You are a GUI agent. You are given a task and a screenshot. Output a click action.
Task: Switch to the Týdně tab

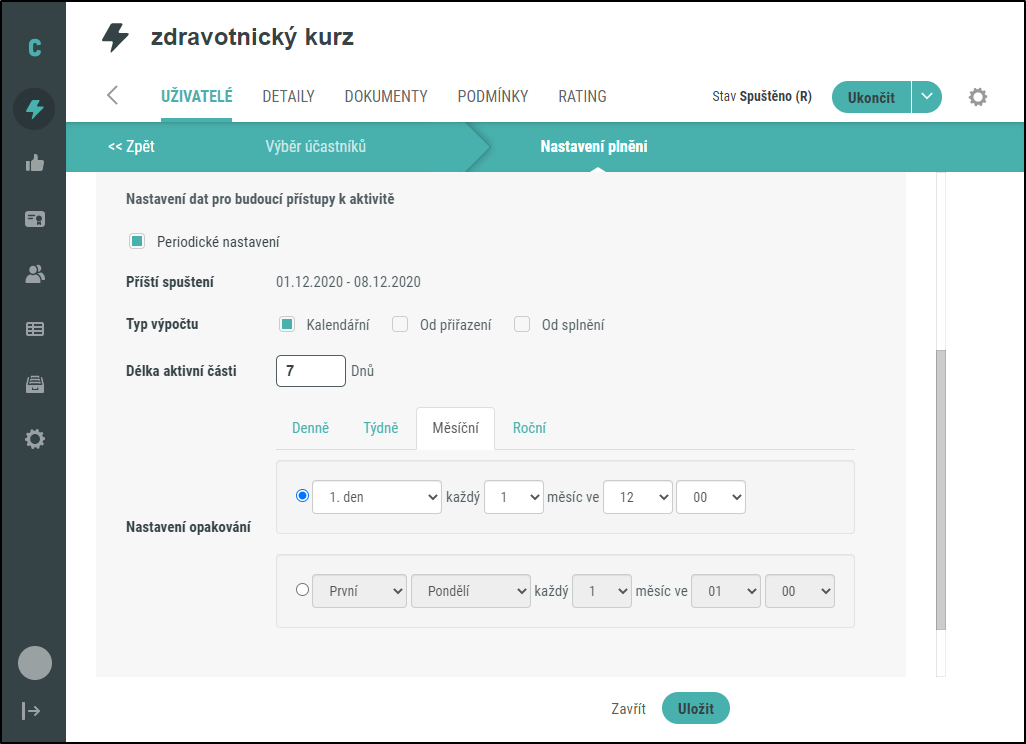pyautogui.click(x=380, y=428)
